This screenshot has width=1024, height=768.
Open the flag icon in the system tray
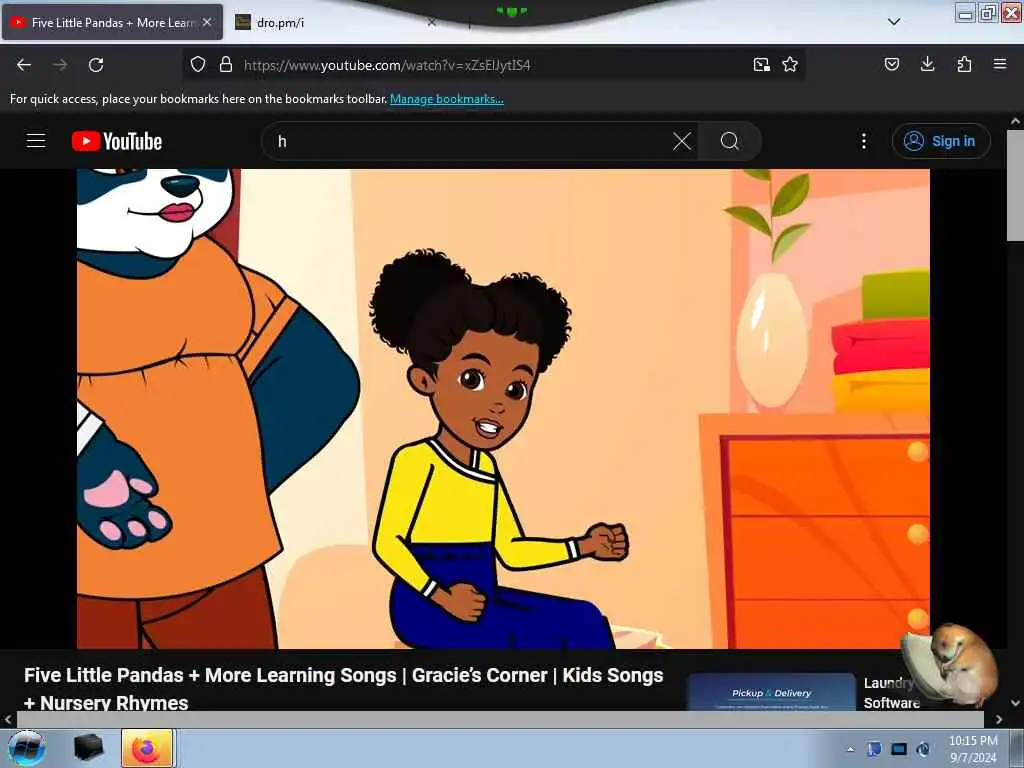pos(874,750)
